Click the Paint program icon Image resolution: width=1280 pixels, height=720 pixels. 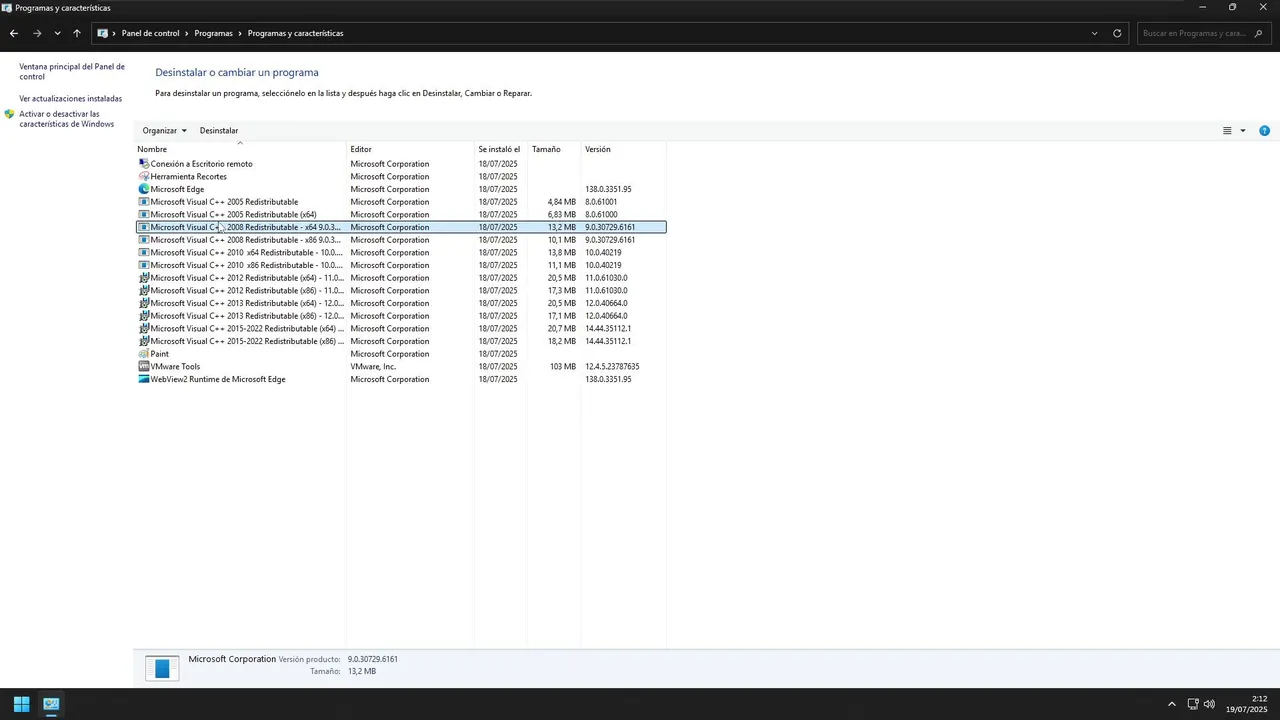click(x=144, y=354)
